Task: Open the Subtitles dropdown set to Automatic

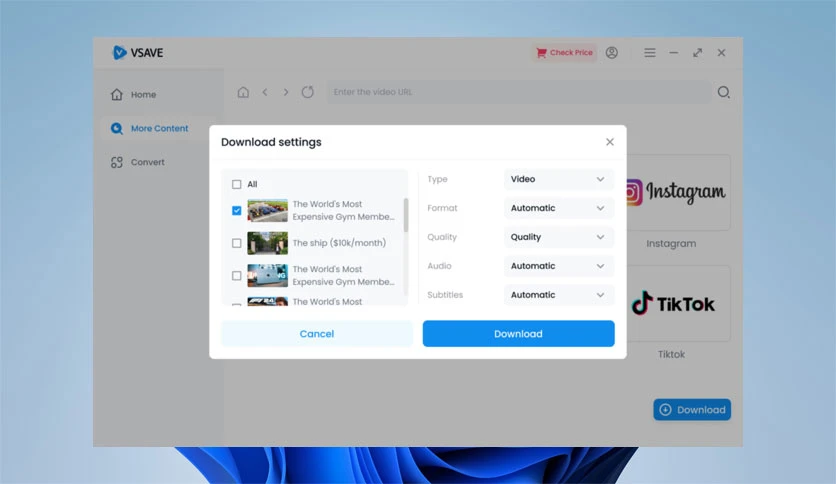Action: coord(558,295)
